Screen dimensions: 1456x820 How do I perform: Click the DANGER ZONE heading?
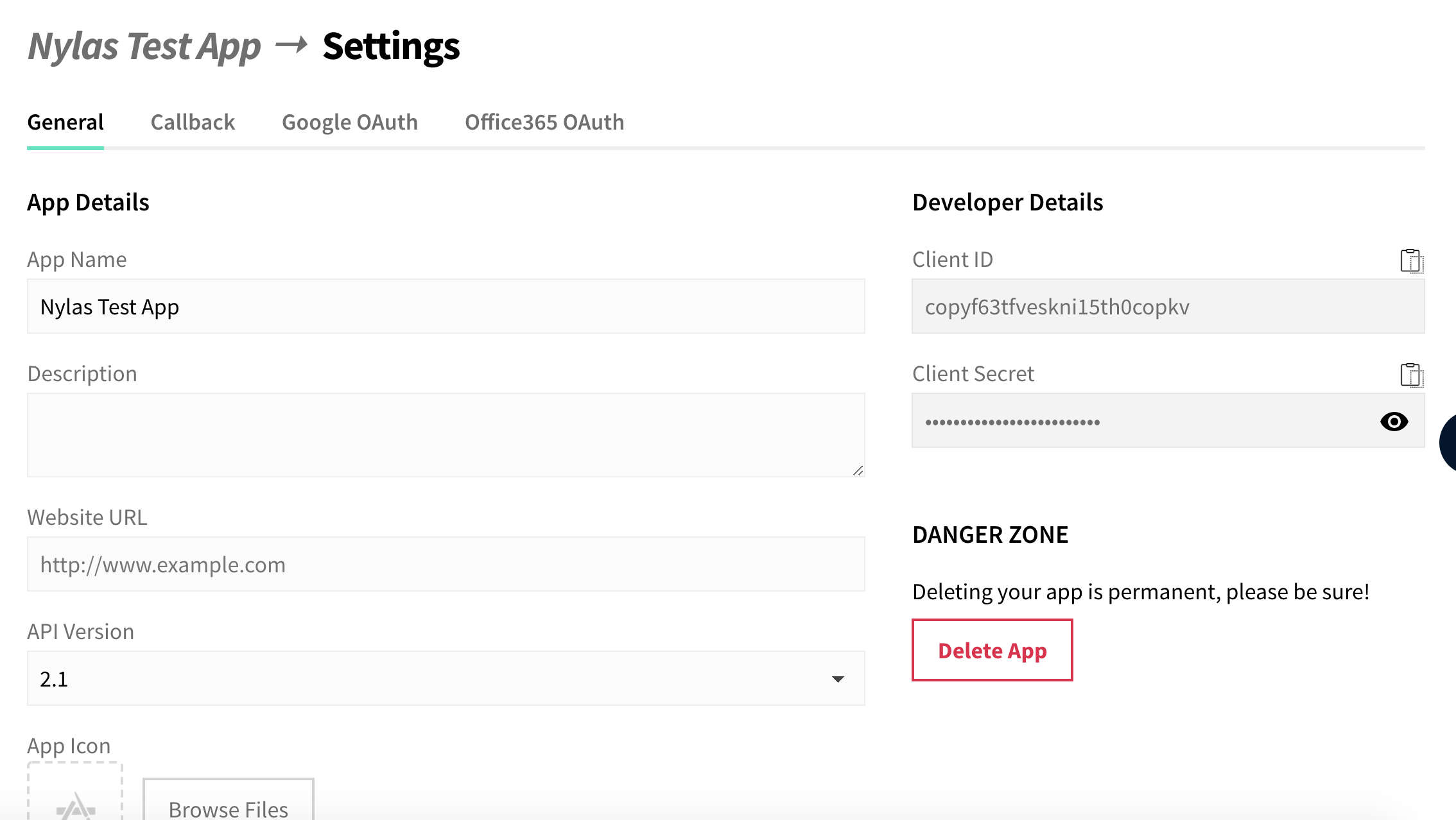pyautogui.click(x=991, y=534)
